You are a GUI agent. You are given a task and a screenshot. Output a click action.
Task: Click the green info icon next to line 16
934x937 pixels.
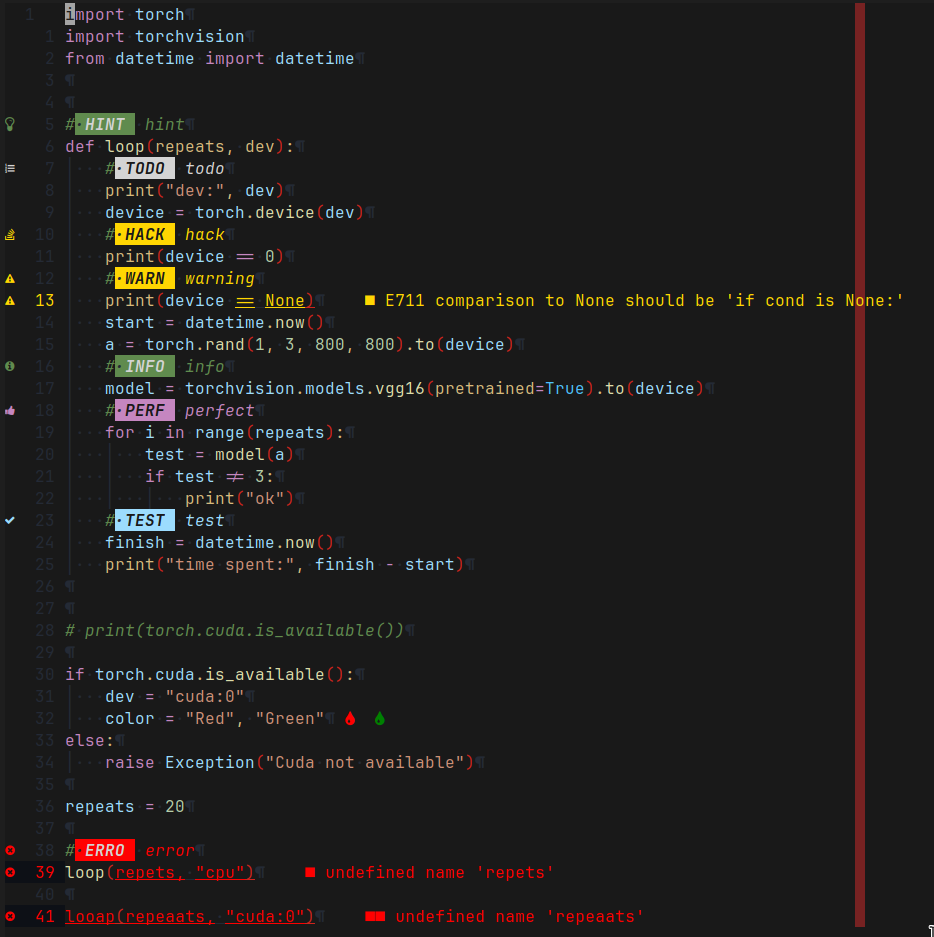click(x=9, y=366)
